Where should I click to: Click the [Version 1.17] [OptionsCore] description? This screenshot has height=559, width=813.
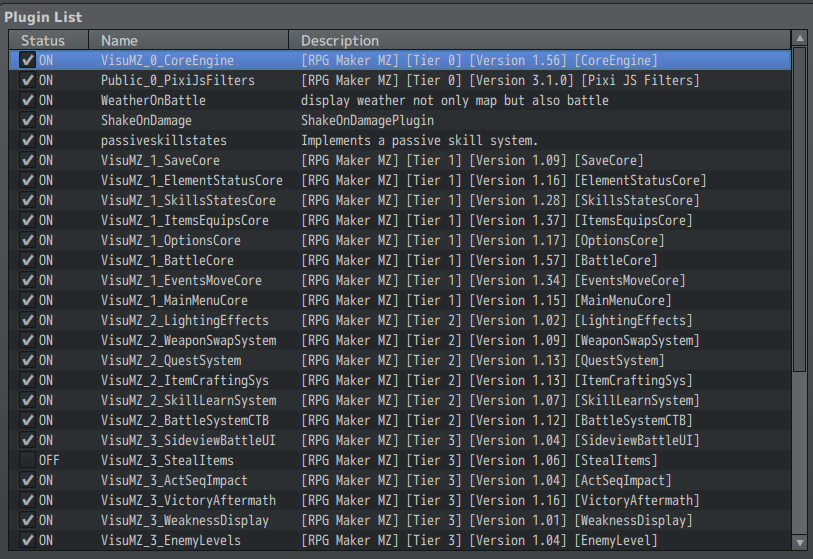click(482, 241)
